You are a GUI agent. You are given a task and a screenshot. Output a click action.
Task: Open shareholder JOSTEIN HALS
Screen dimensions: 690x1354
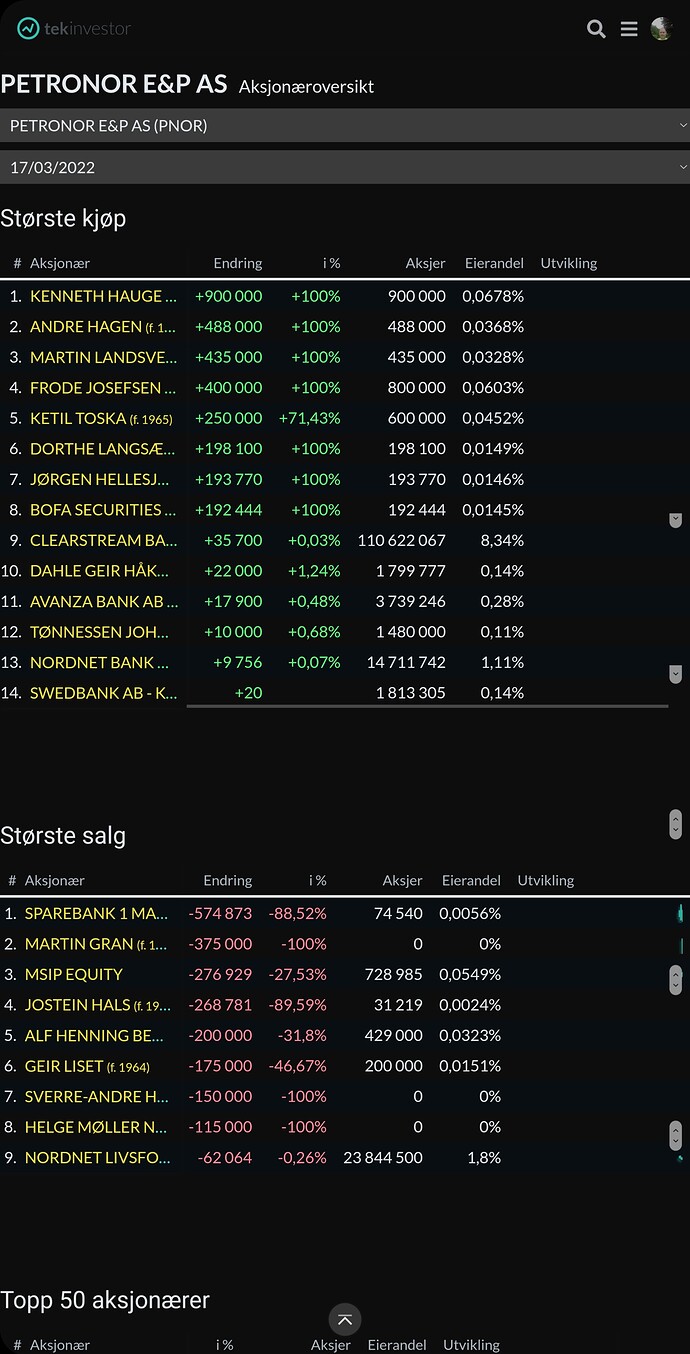tap(97, 1005)
